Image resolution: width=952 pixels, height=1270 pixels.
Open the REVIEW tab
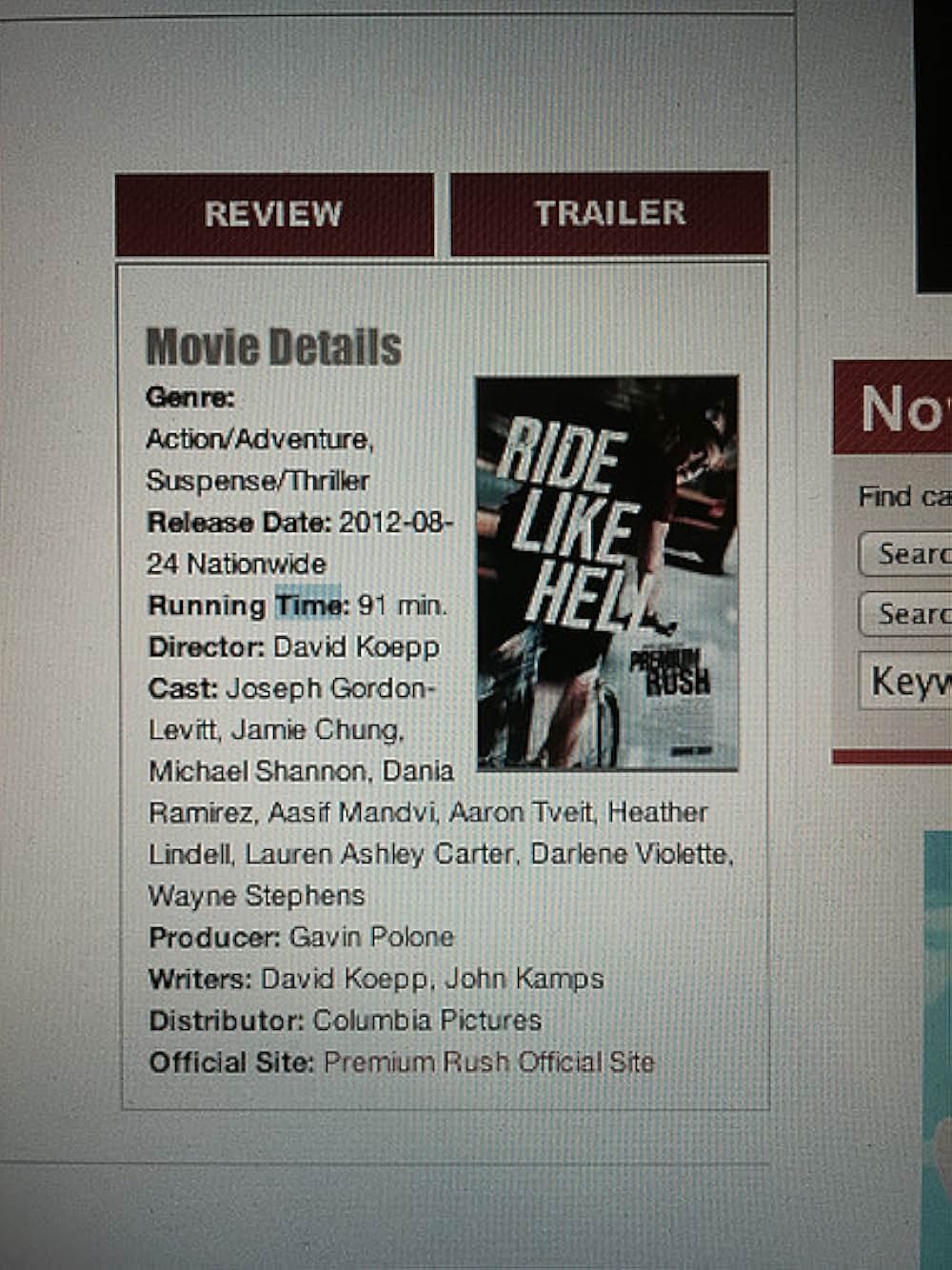click(274, 214)
